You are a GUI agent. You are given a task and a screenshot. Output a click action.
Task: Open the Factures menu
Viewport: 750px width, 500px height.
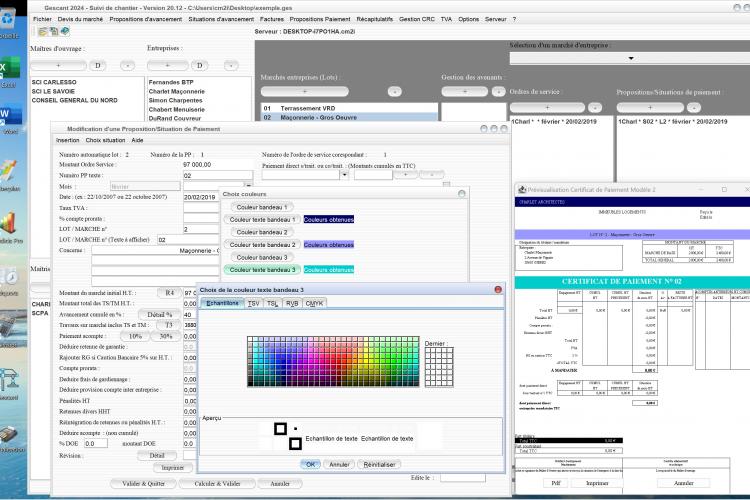pos(272,19)
